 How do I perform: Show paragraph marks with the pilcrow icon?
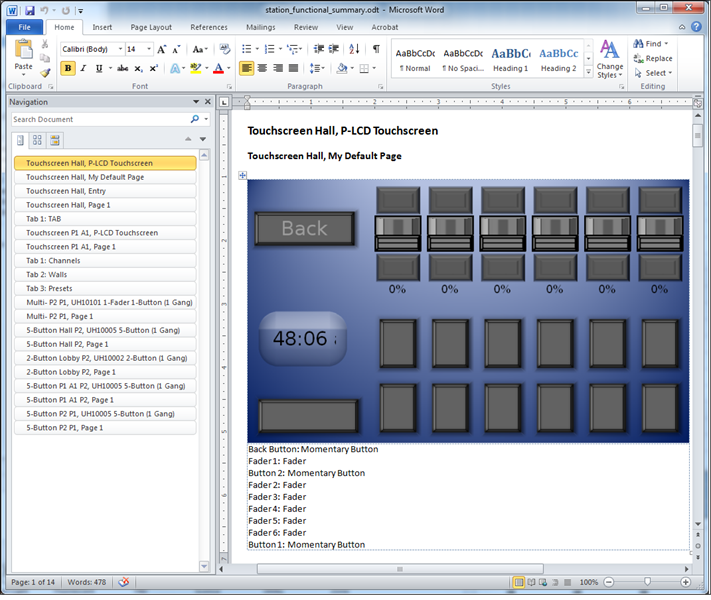[x=377, y=48]
